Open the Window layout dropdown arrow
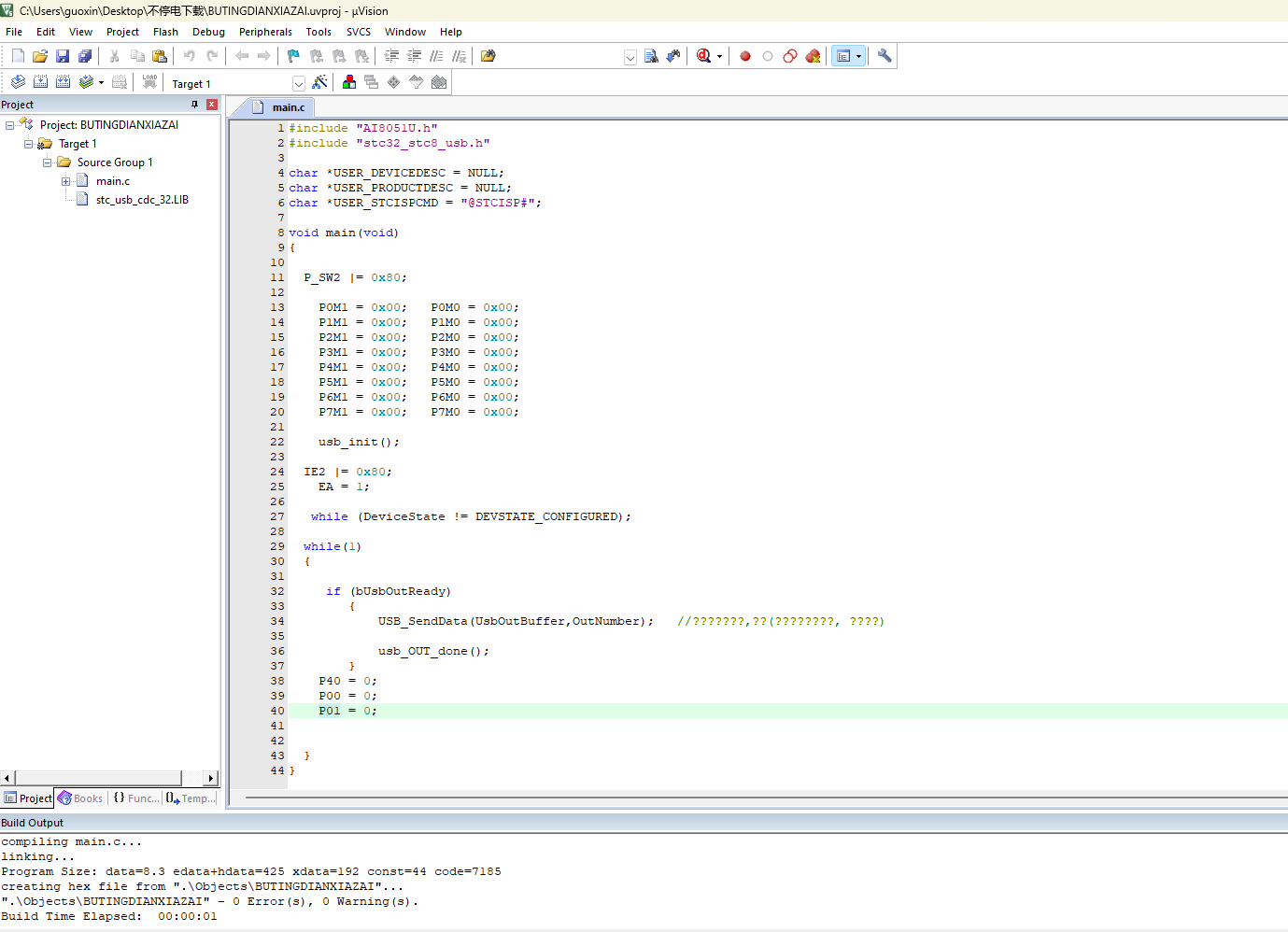Image resolution: width=1288 pixels, height=932 pixels. 859,56
